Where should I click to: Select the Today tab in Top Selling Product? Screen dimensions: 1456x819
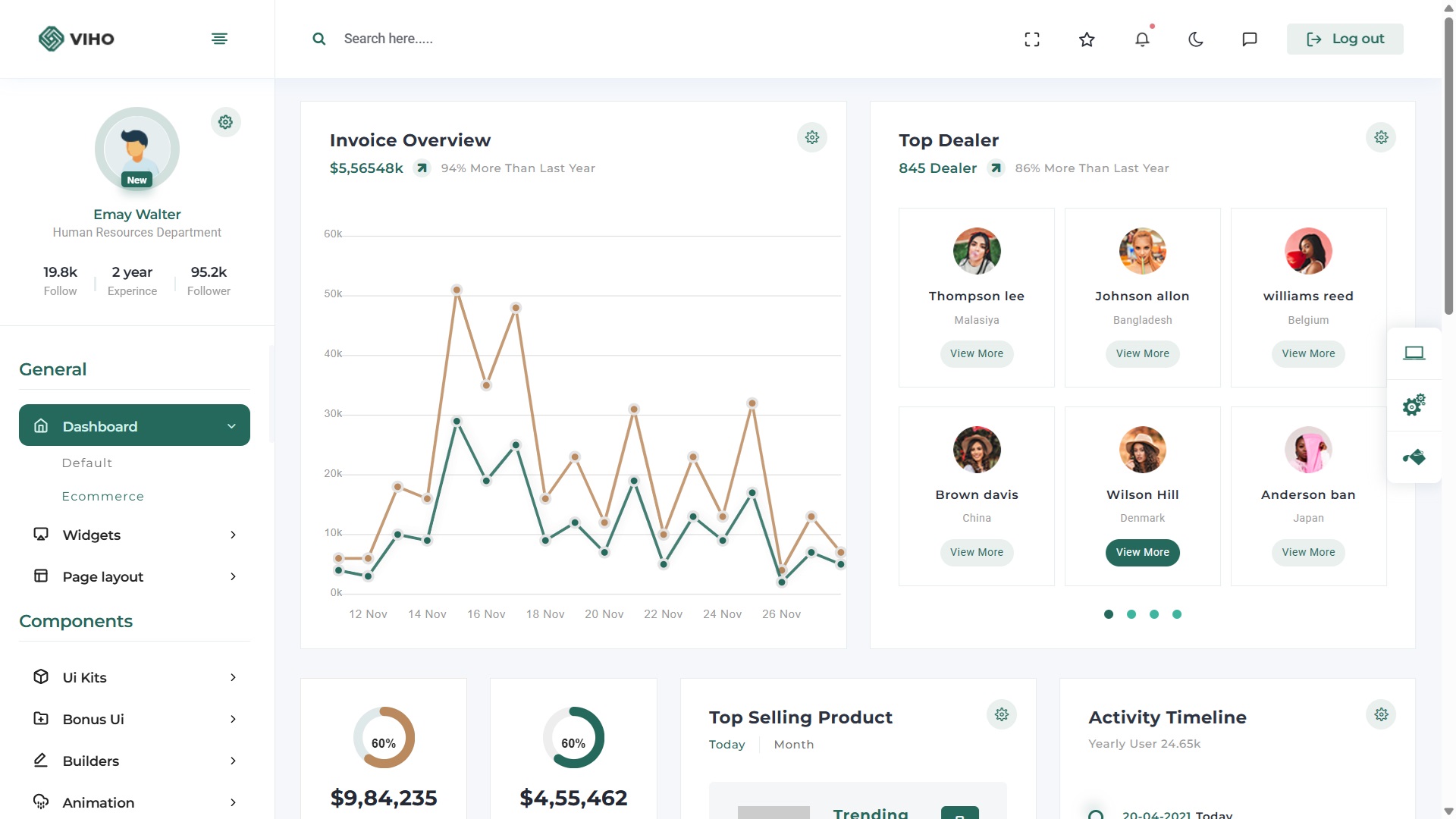tap(726, 744)
